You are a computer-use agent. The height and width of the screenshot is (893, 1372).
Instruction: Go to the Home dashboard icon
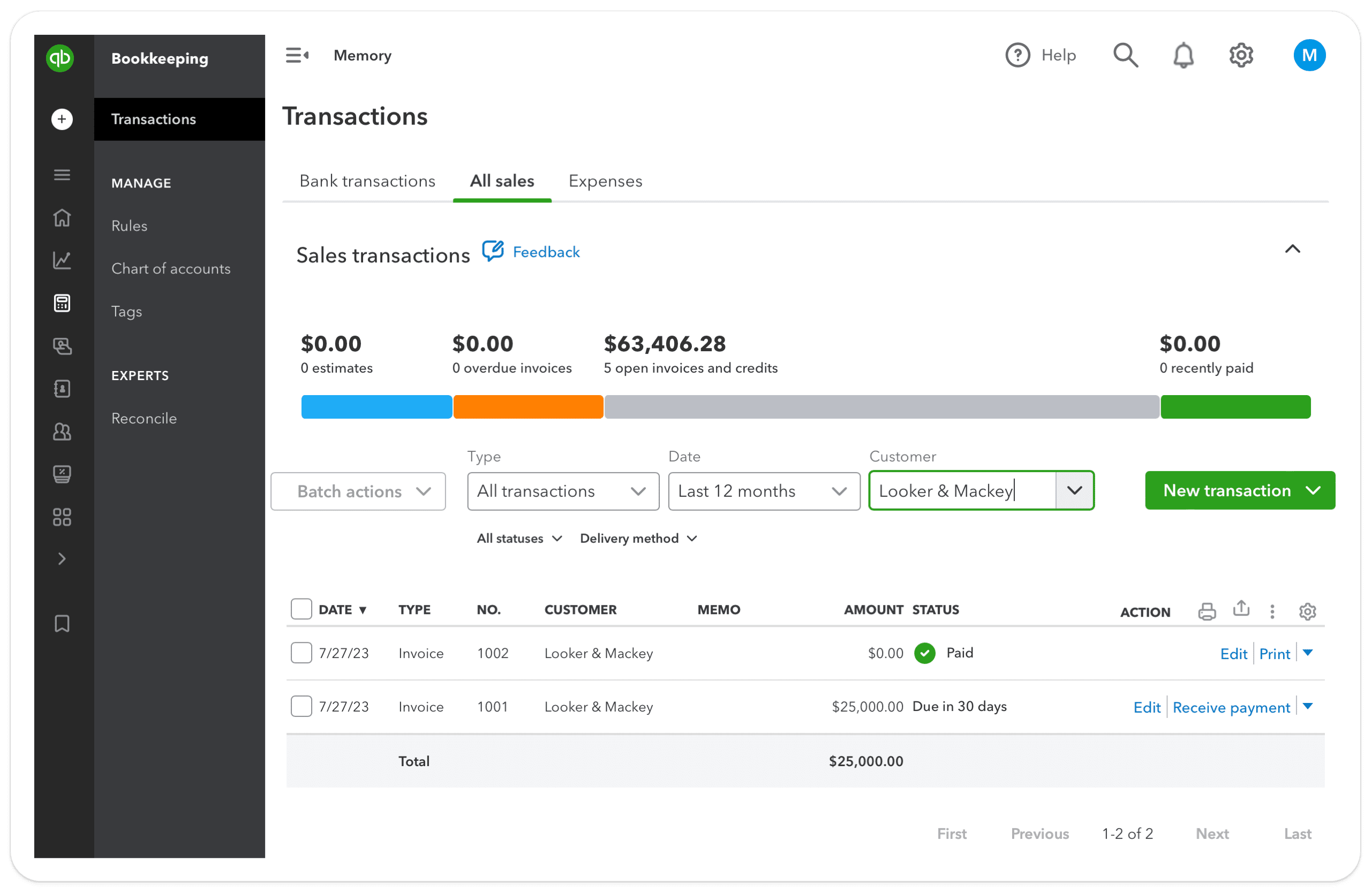pyautogui.click(x=62, y=218)
